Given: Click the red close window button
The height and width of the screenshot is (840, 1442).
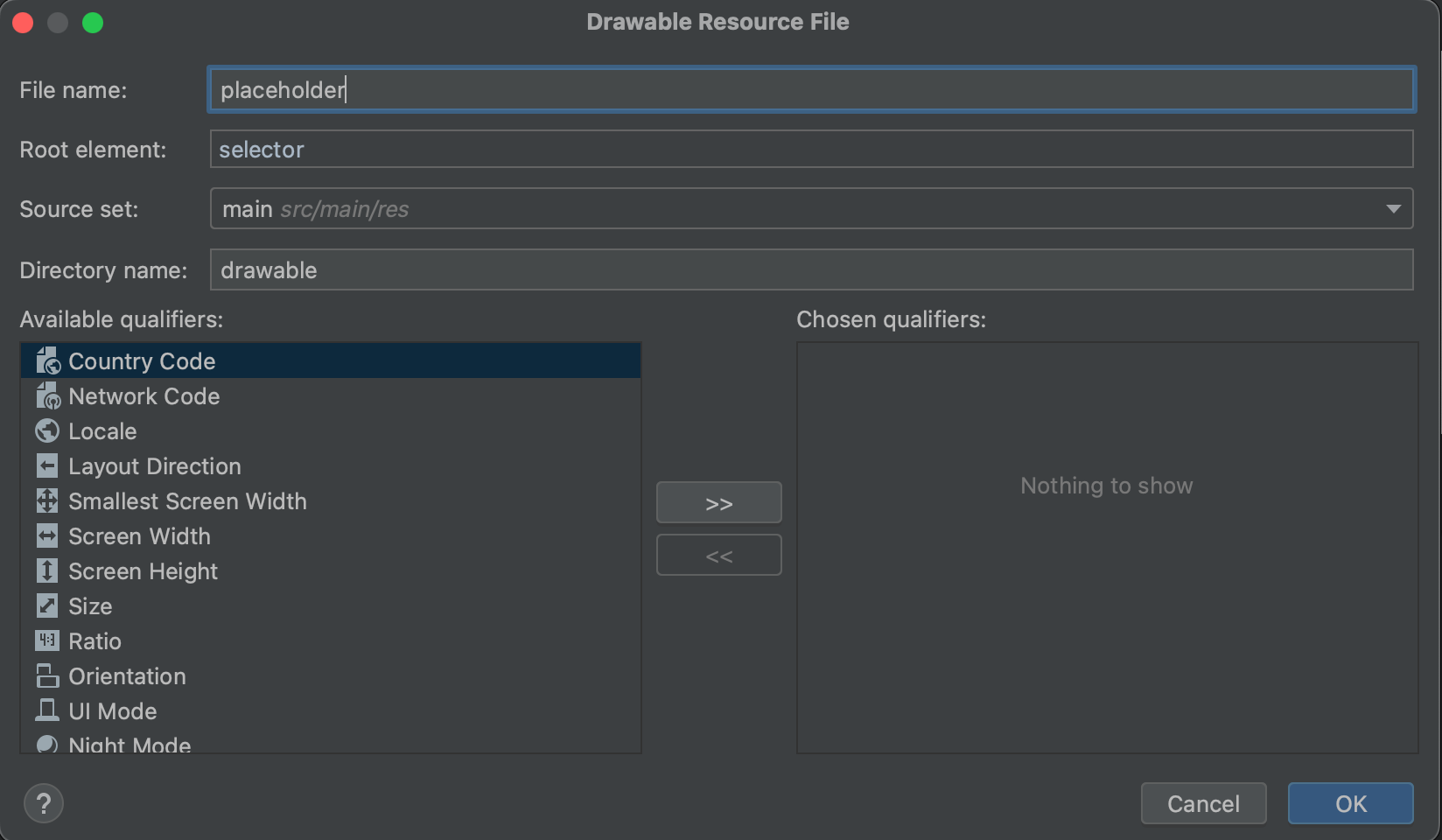Looking at the screenshot, I should (x=23, y=23).
